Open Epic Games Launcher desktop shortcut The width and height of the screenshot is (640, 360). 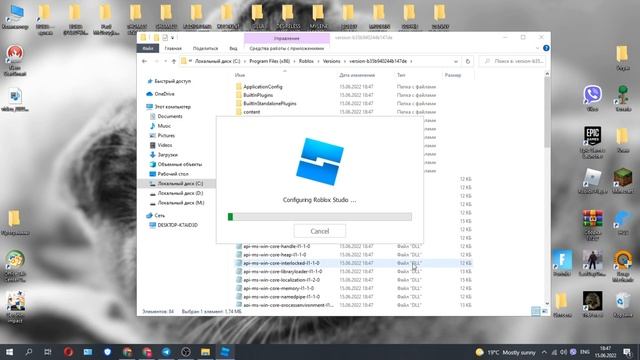pos(592,141)
